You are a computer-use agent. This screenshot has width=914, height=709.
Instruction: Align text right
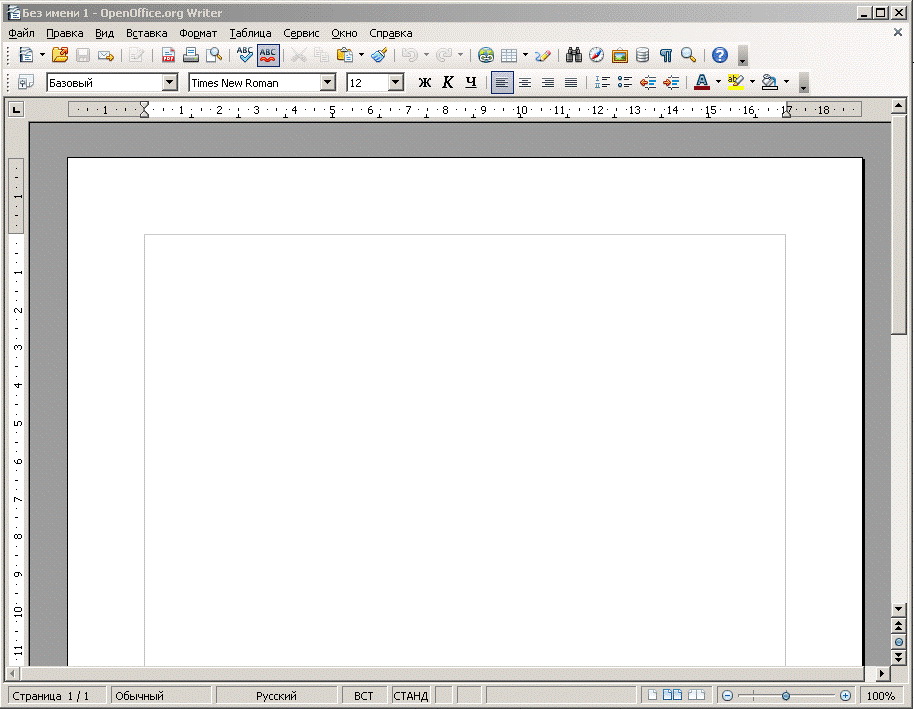coord(548,82)
